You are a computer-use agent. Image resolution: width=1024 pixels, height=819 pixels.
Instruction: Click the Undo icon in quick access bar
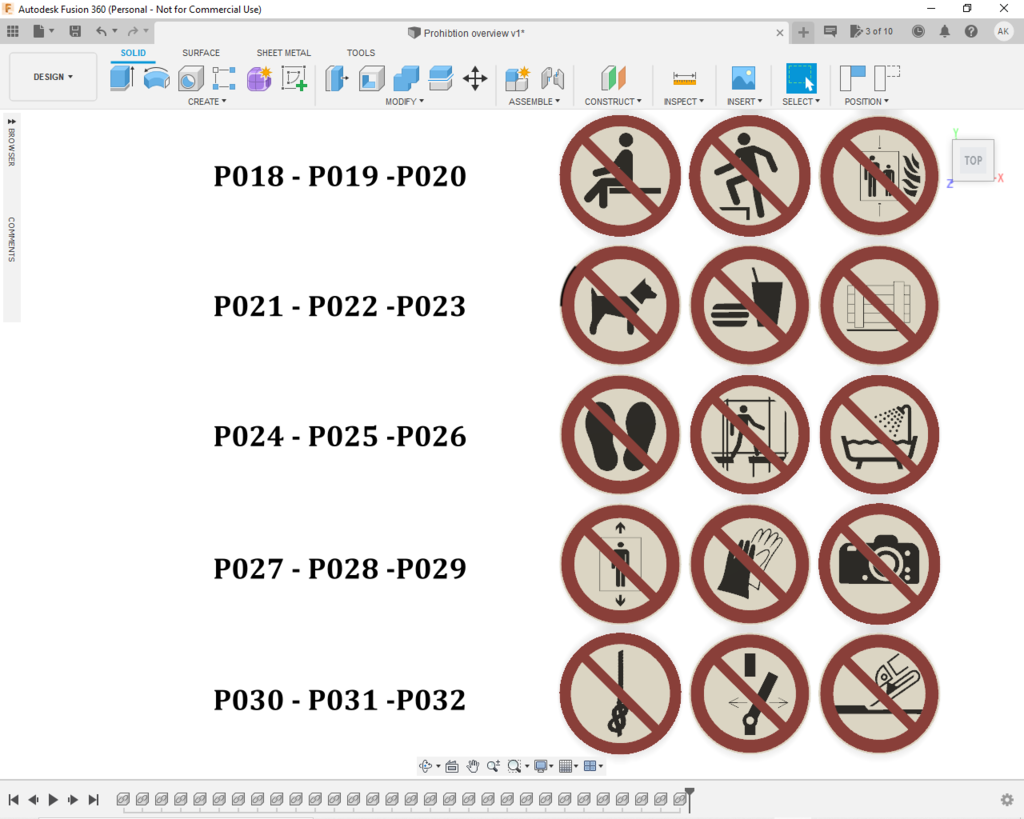click(99, 31)
